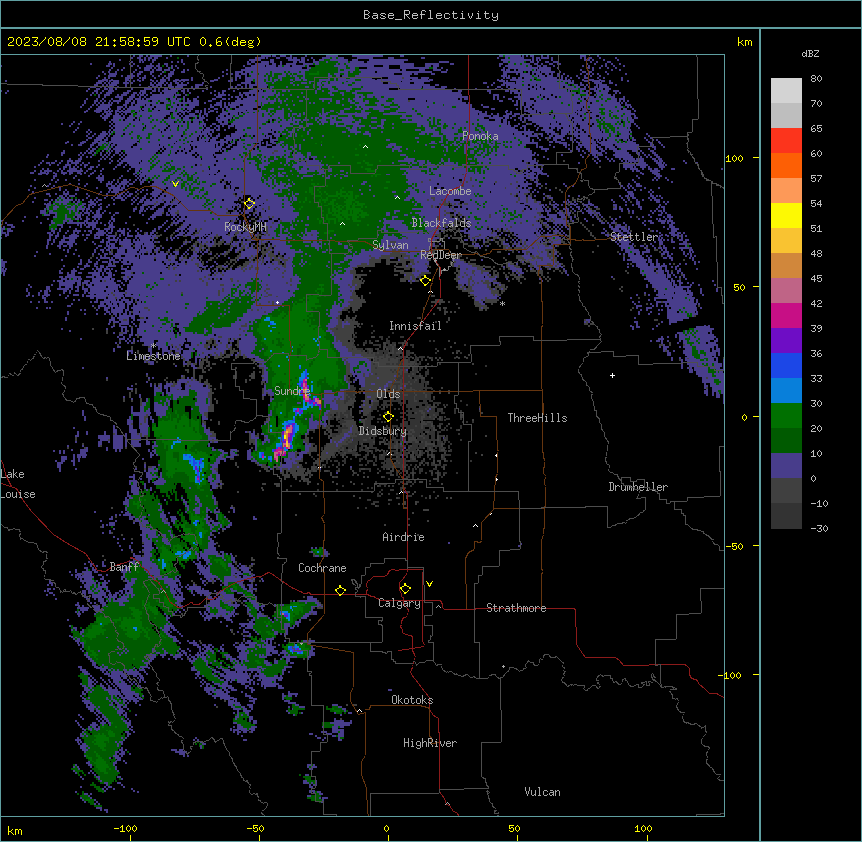Click the Banff city label
This screenshot has width=862, height=842.
124,567
